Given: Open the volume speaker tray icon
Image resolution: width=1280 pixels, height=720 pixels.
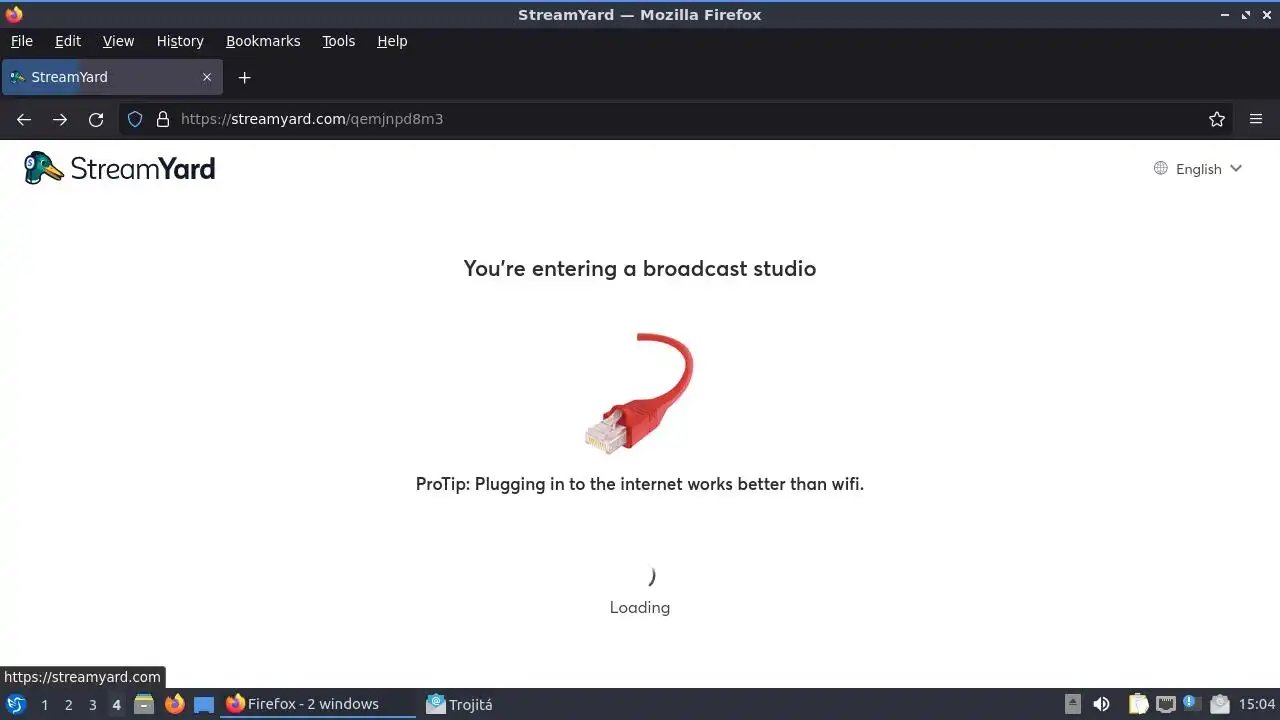Looking at the screenshot, I should (1101, 704).
